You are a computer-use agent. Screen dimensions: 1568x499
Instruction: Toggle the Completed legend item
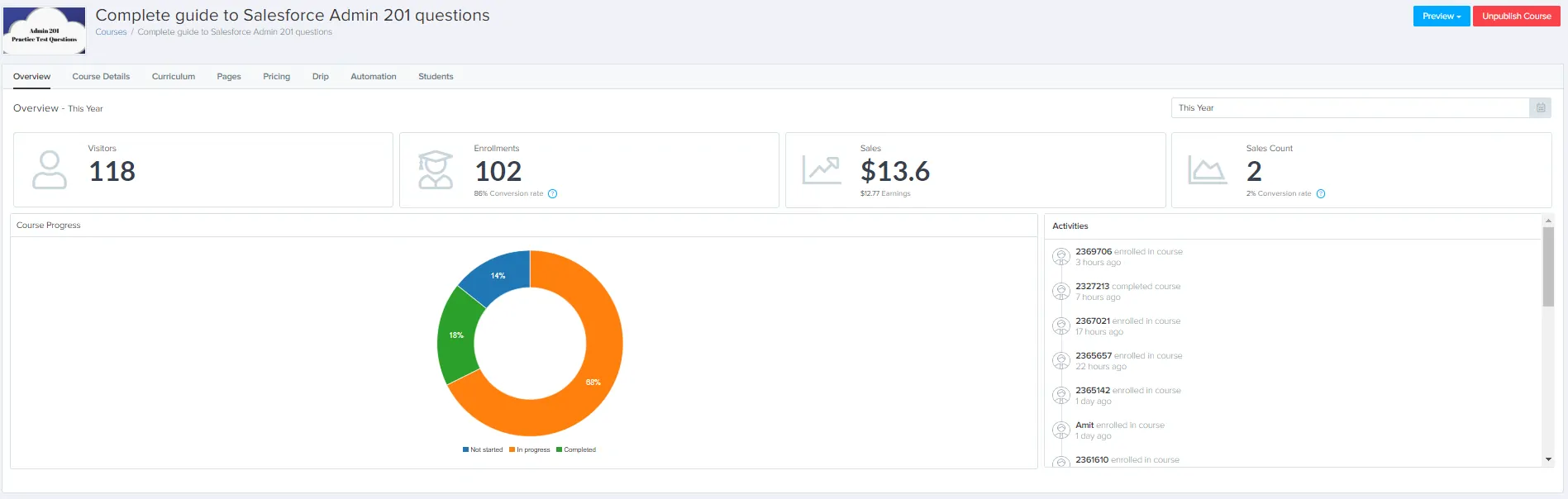pos(576,450)
